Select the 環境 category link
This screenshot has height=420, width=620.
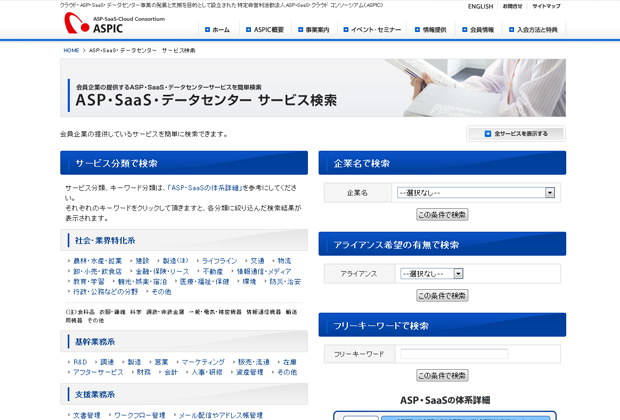click(x=249, y=282)
